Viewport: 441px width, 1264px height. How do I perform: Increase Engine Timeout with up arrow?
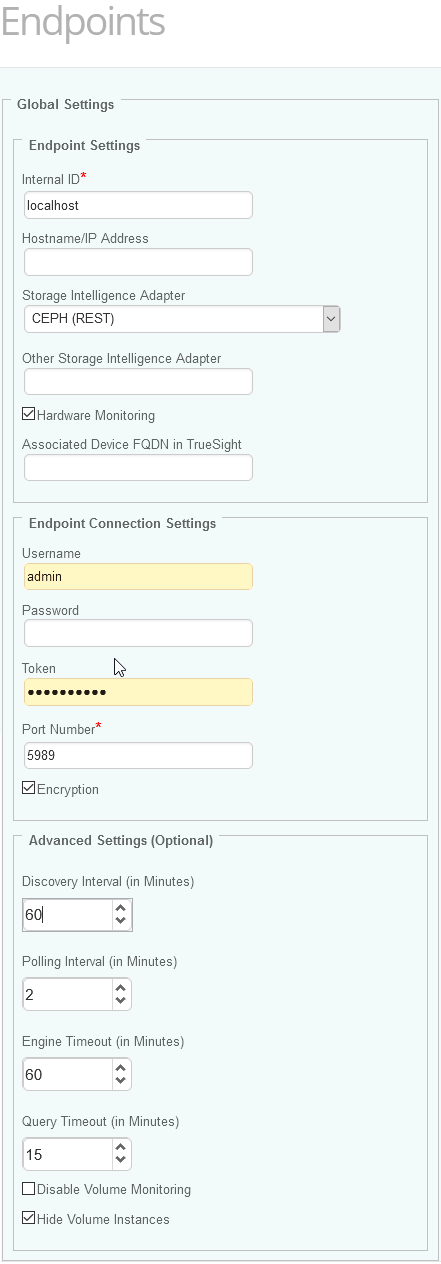[120, 1068]
